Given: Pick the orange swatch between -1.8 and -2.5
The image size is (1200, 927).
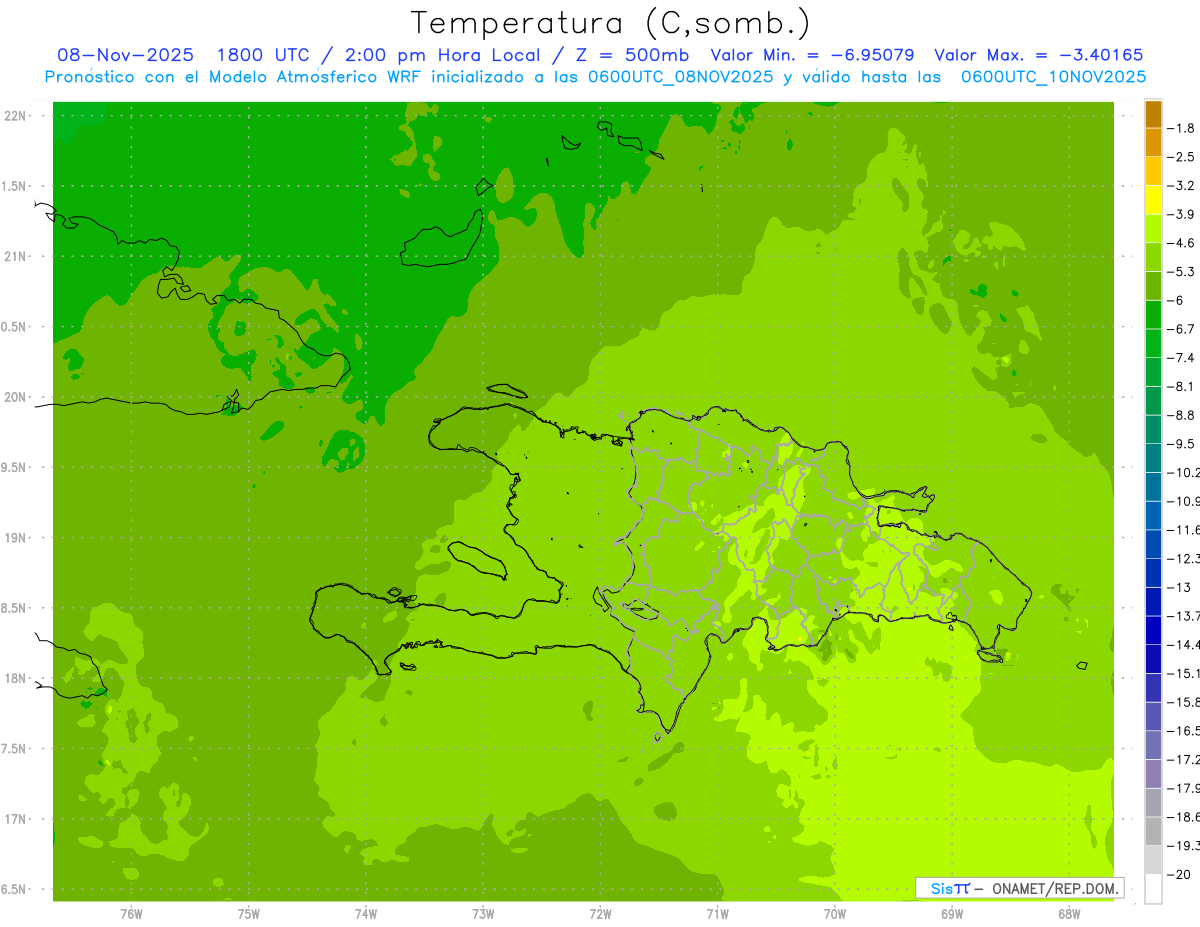Looking at the screenshot, I should (1153, 142).
